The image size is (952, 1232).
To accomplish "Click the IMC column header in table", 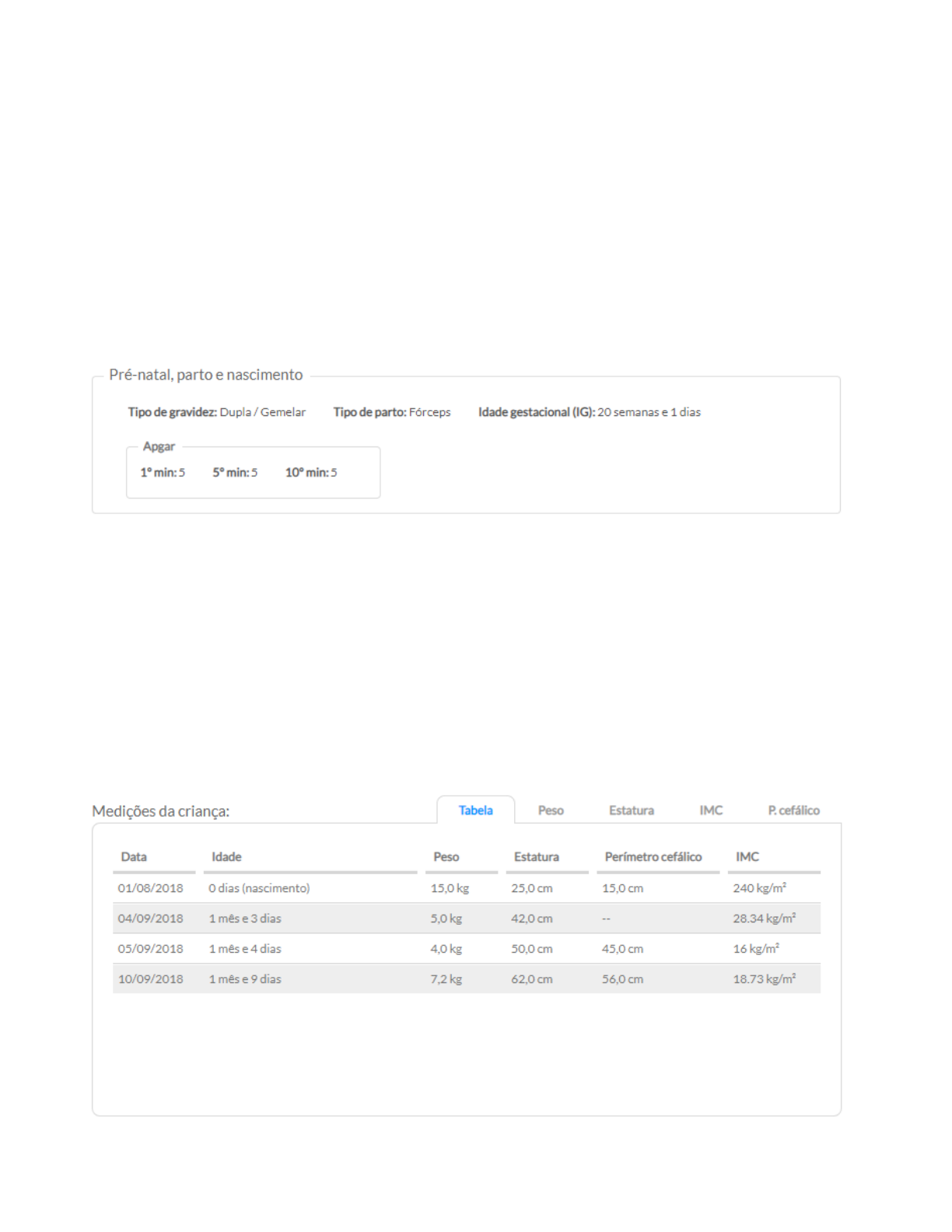I will click(x=747, y=856).
